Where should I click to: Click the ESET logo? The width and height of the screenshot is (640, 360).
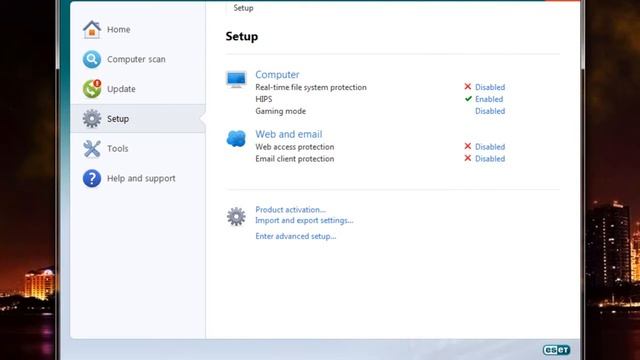tap(556, 350)
